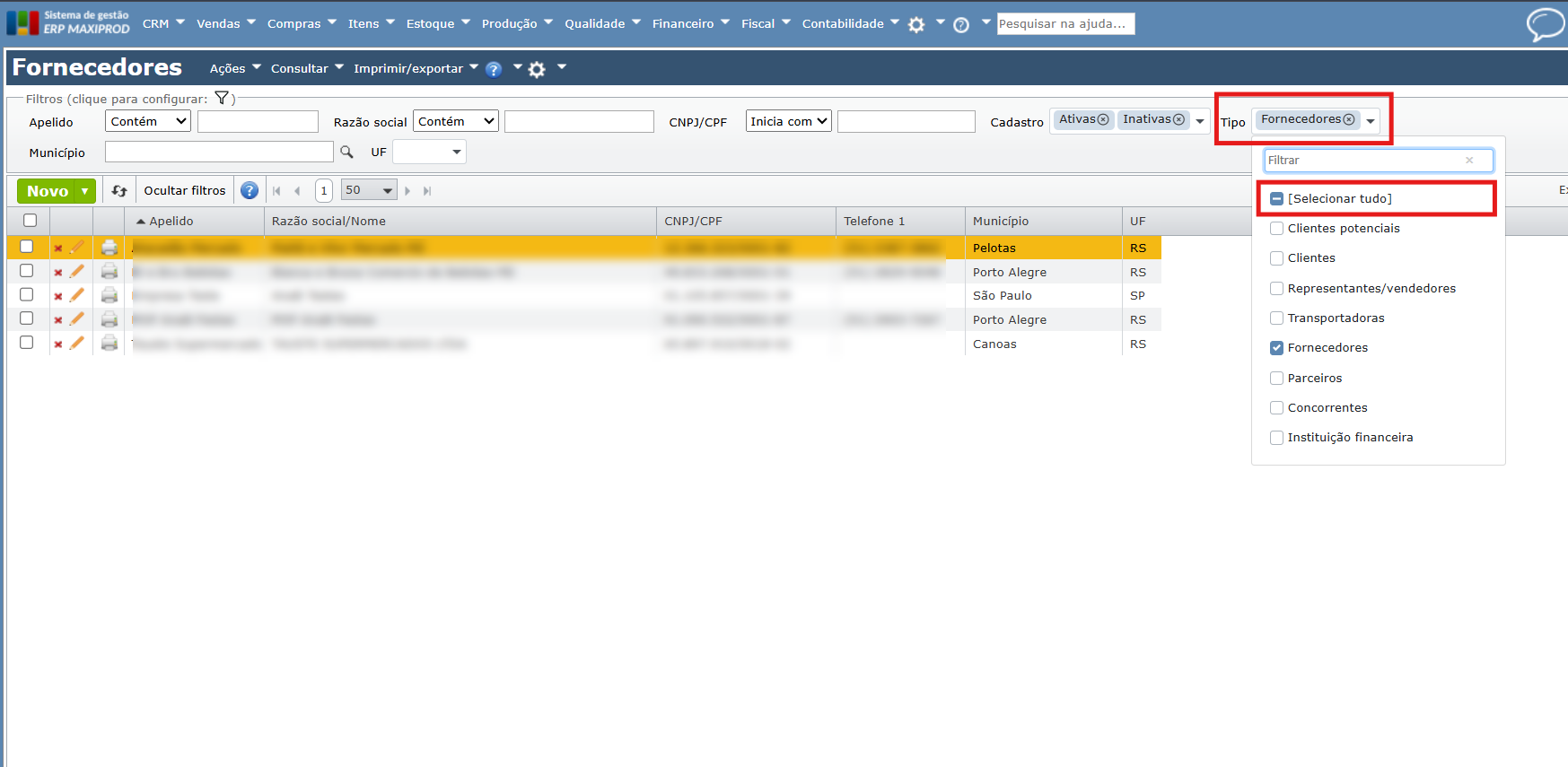1568x767 pixels.
Task: Check the Transportadoras option
Action: coord(1276,318)
